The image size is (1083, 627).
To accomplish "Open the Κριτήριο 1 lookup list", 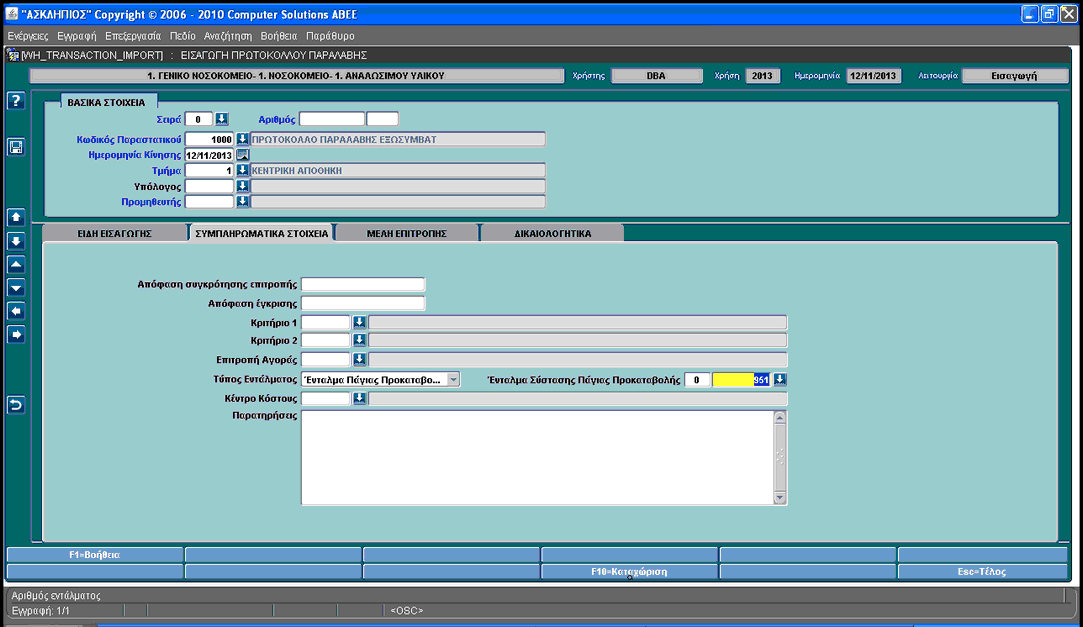I will click(359, 322).
